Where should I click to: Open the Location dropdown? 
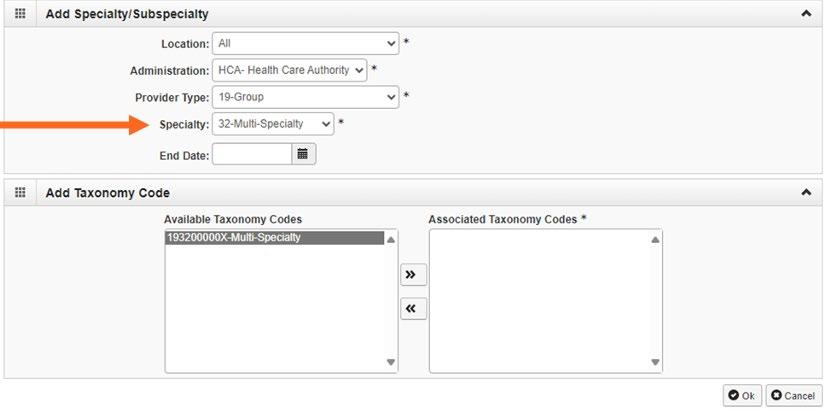[x=305, y=44]
